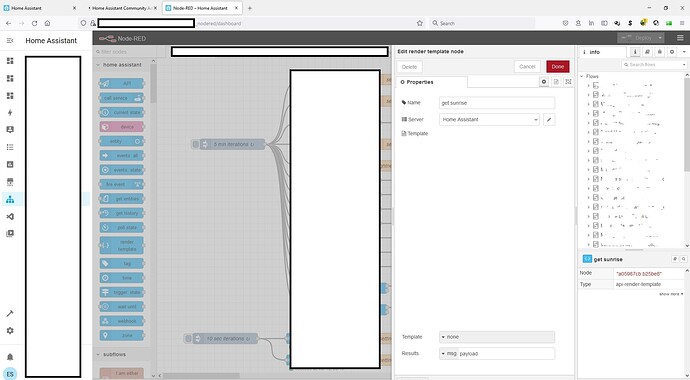
Task: Open the Notifications bell icon
Action: (10, 357)
